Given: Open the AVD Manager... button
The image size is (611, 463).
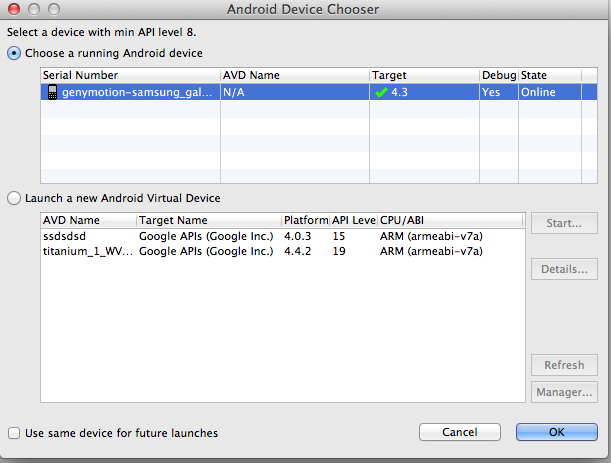Looking at the screenshot, I should [565, 392].
